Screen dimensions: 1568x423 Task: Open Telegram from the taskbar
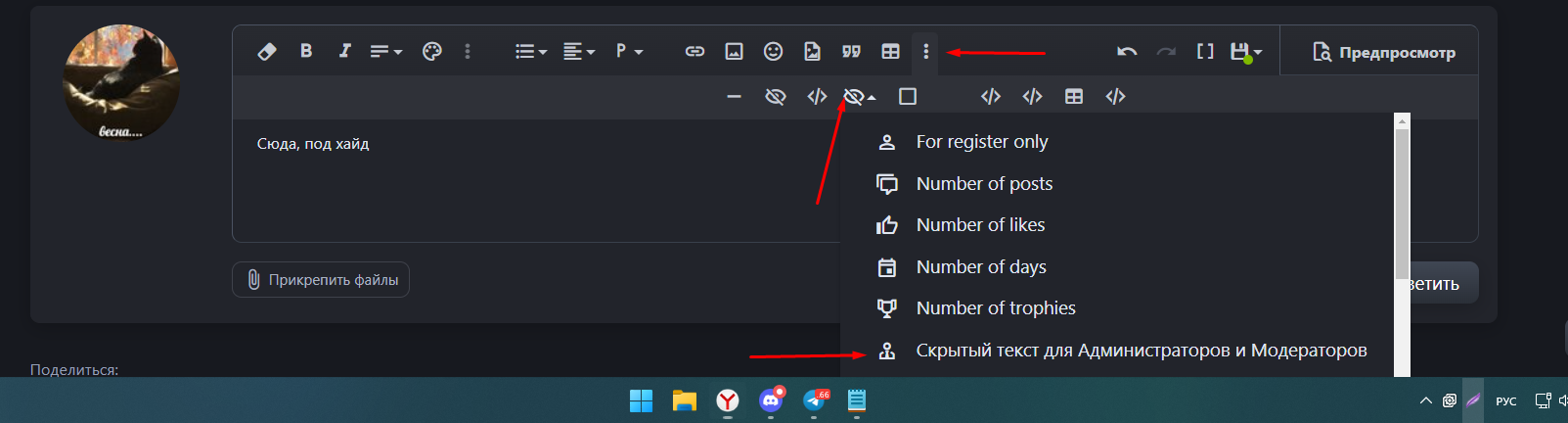point(814,400)
